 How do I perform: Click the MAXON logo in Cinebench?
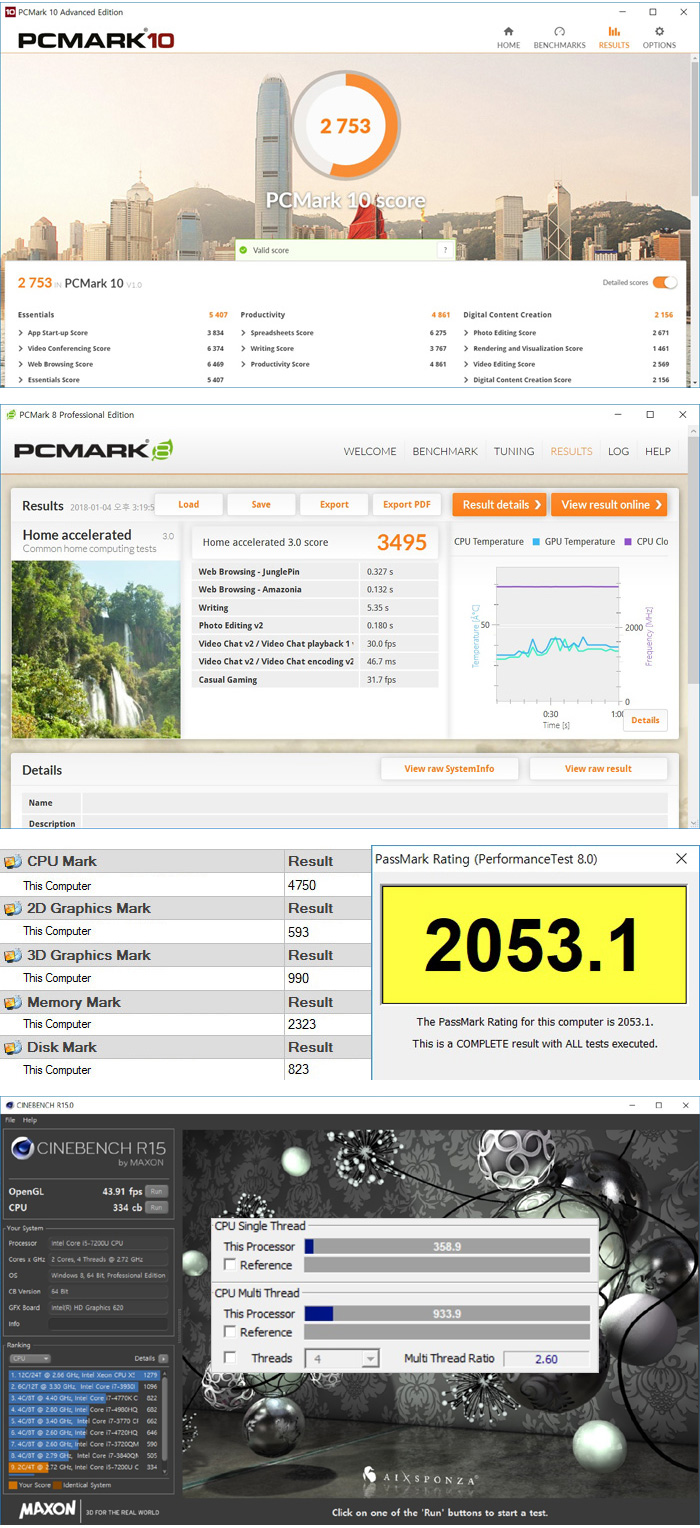[47, 1509]
